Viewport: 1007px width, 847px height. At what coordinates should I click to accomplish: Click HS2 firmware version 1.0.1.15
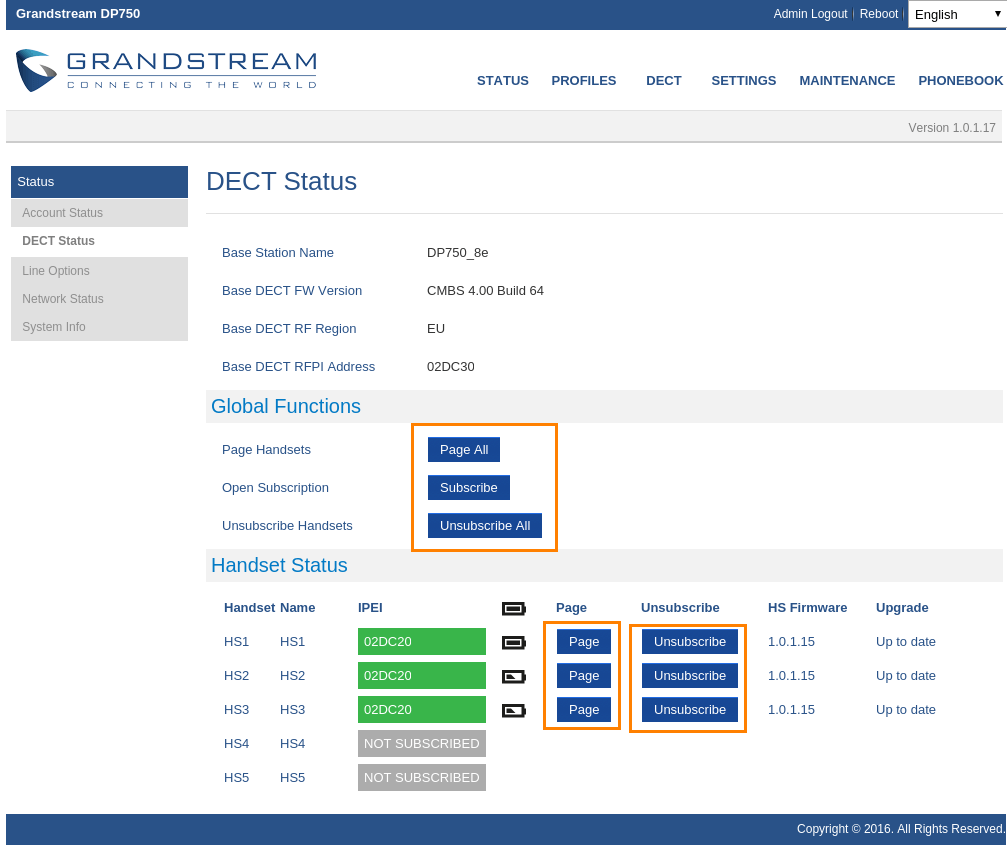click(x=791, y=676)
